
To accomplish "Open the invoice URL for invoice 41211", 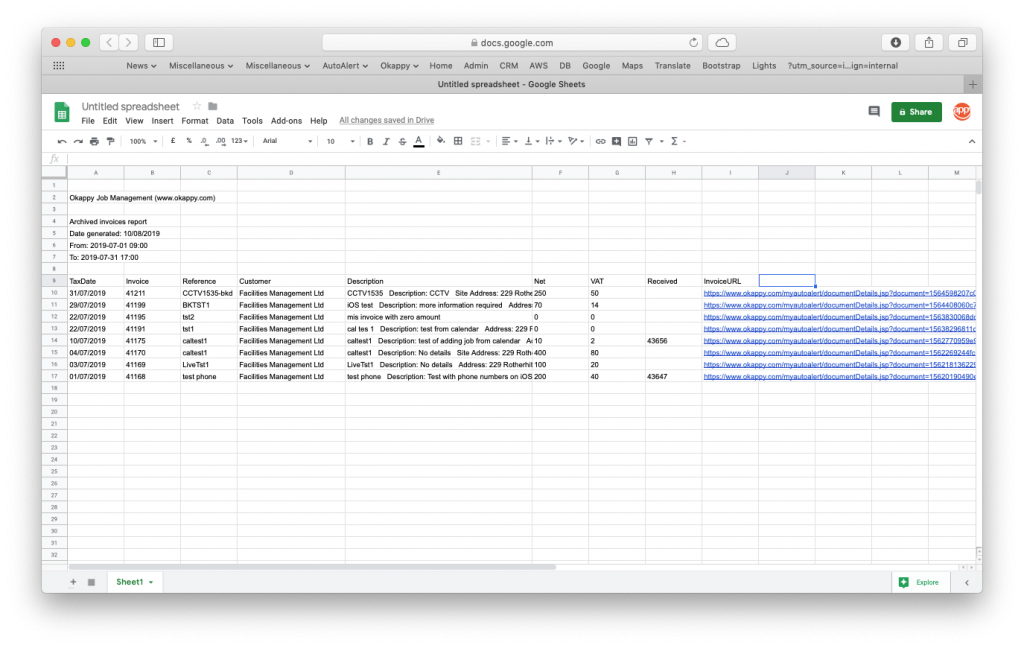I will tap(839, 293).
